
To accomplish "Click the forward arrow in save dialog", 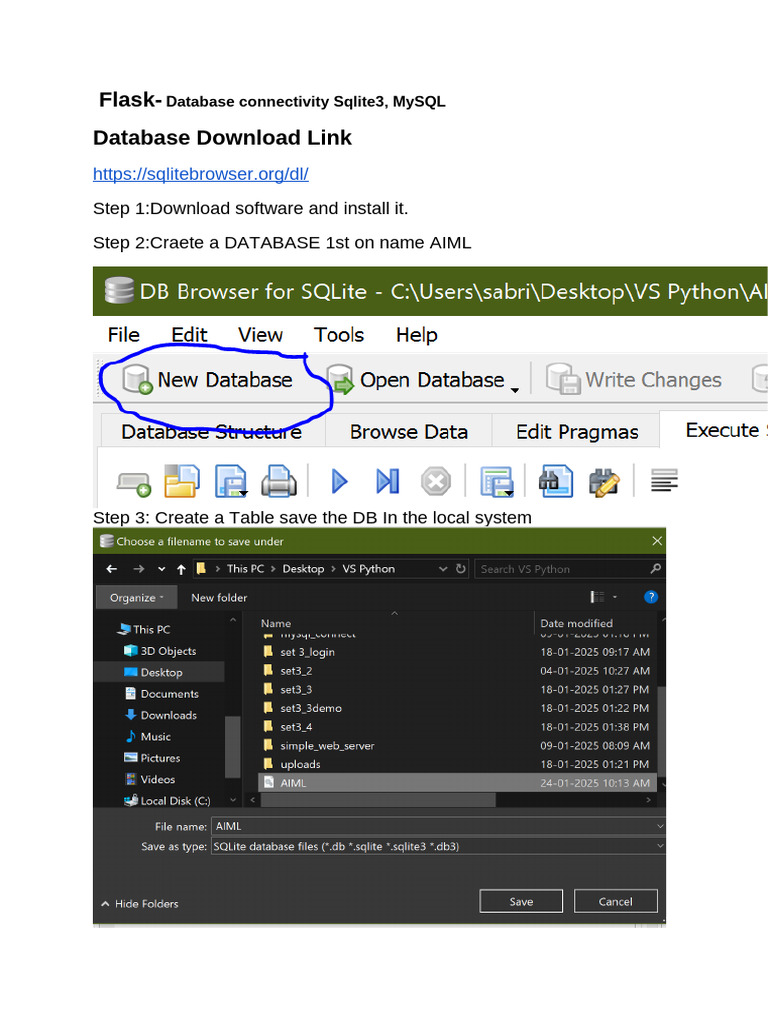I will coord(138,569).
